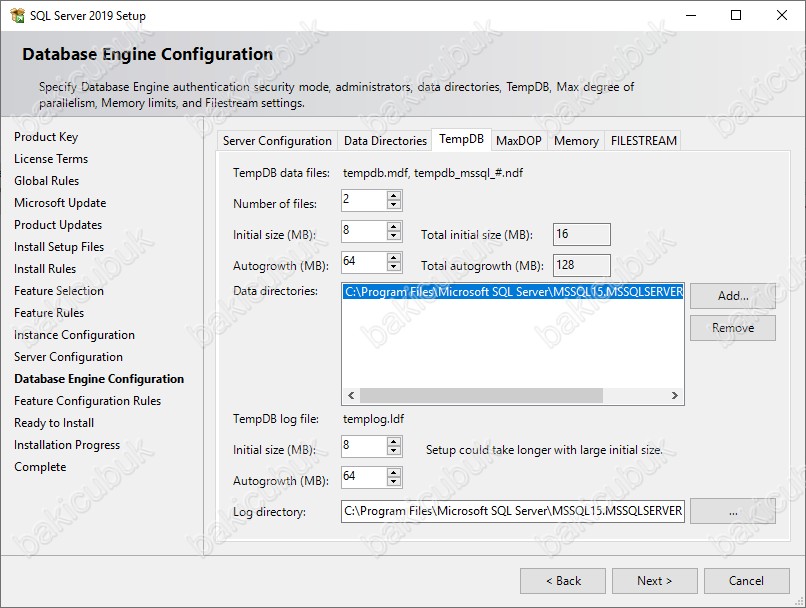
Task: Cancel the SQL Server setup
Action: click(746, 581)
